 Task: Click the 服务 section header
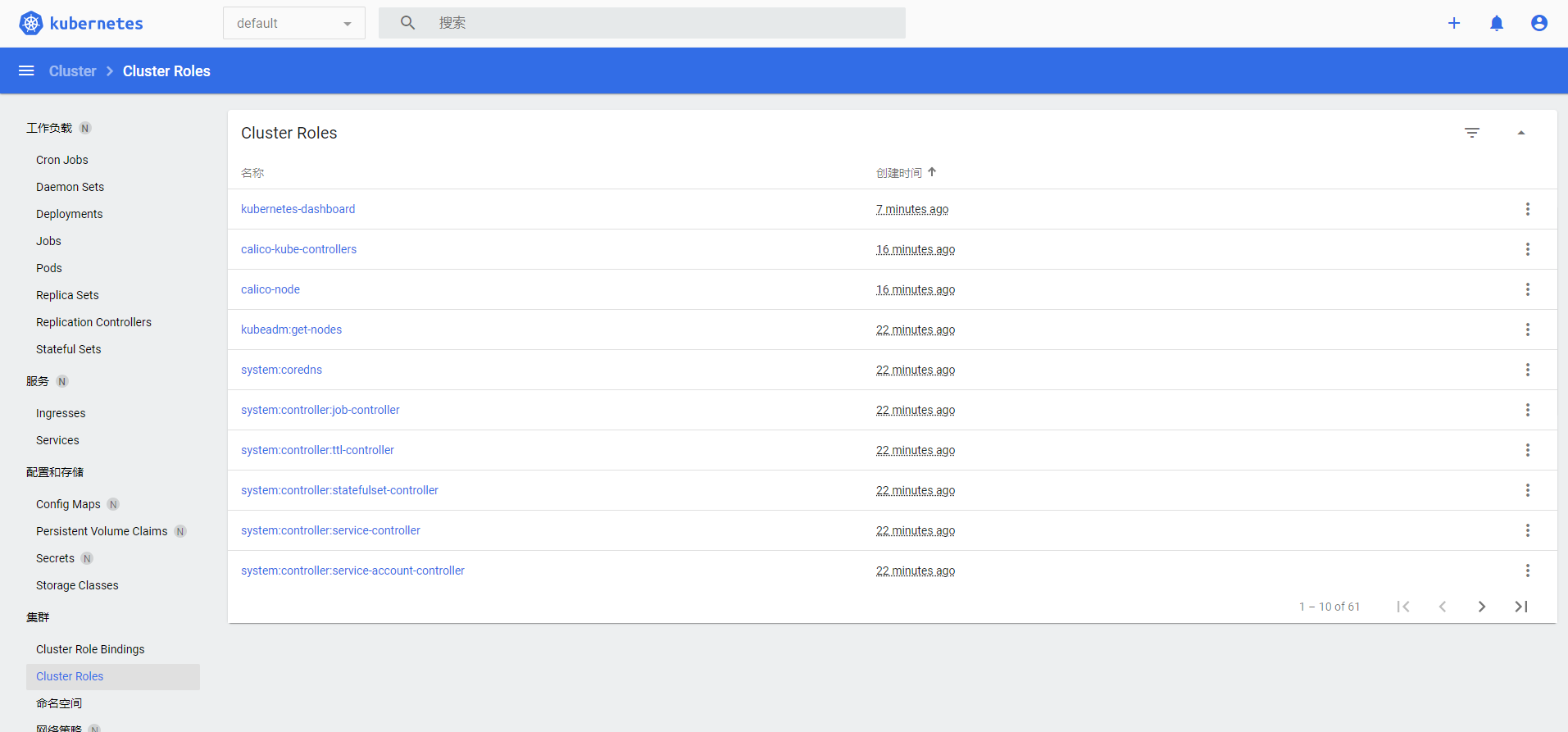[x=38, y=381]
